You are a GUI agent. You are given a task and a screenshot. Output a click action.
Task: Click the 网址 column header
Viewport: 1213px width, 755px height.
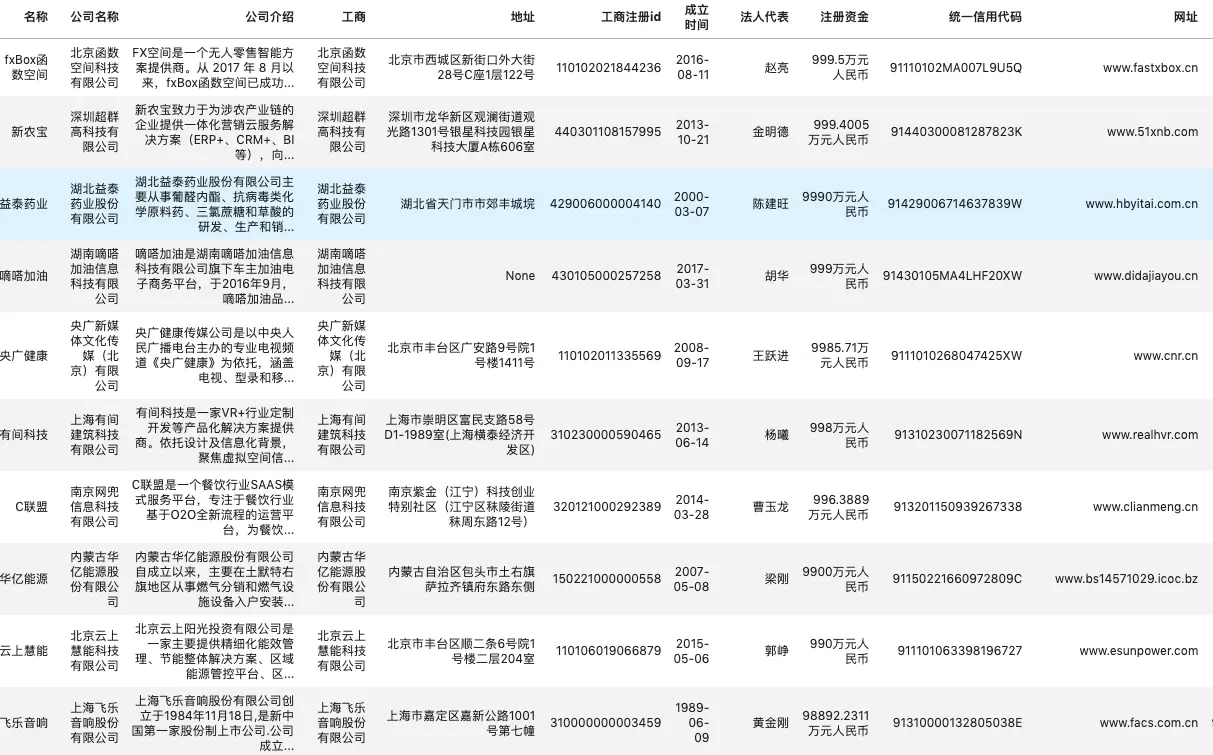pyautogui.click(x=1185, y=17)
